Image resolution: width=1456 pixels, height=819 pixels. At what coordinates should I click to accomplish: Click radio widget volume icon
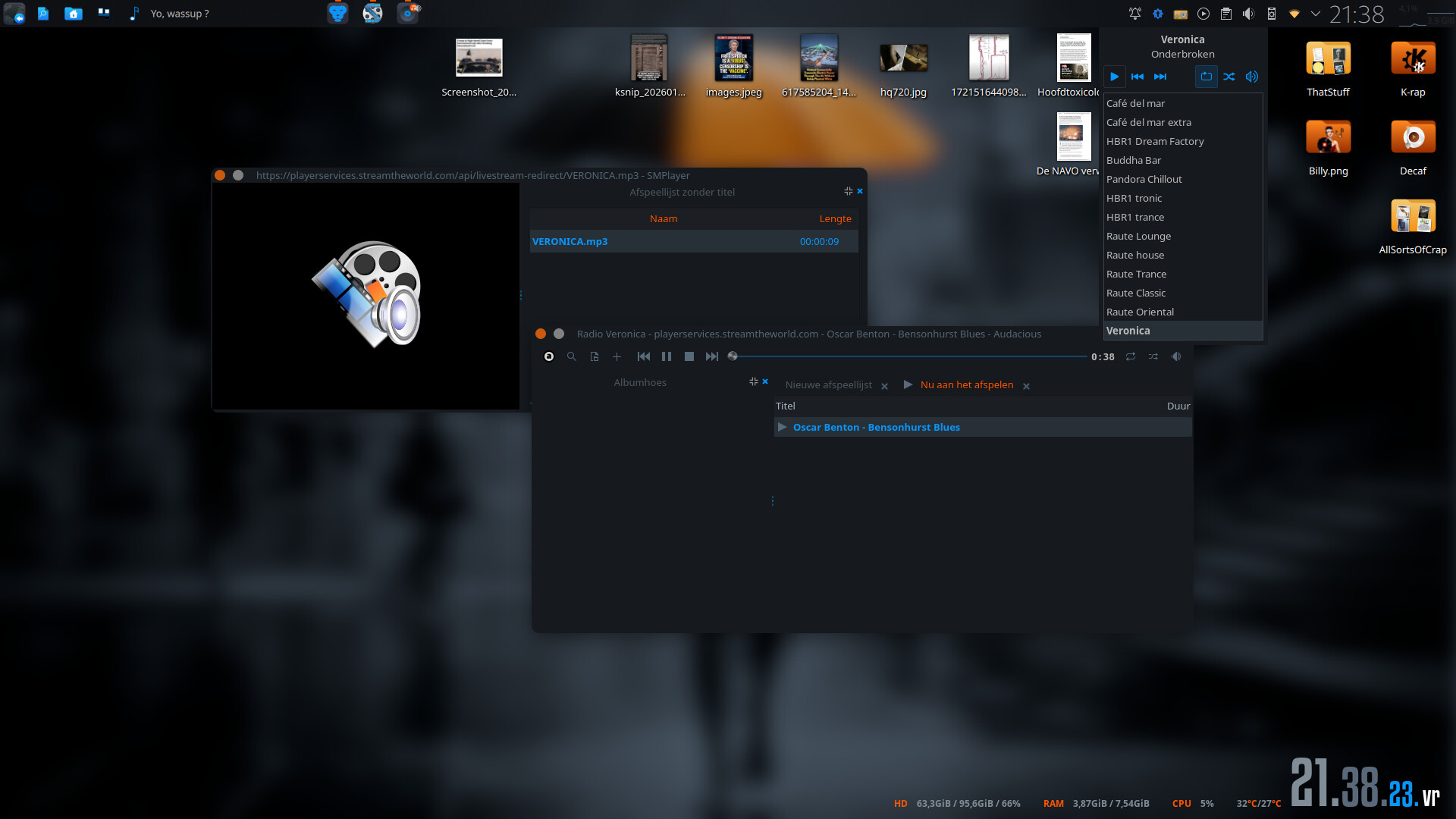point(1252,77)
